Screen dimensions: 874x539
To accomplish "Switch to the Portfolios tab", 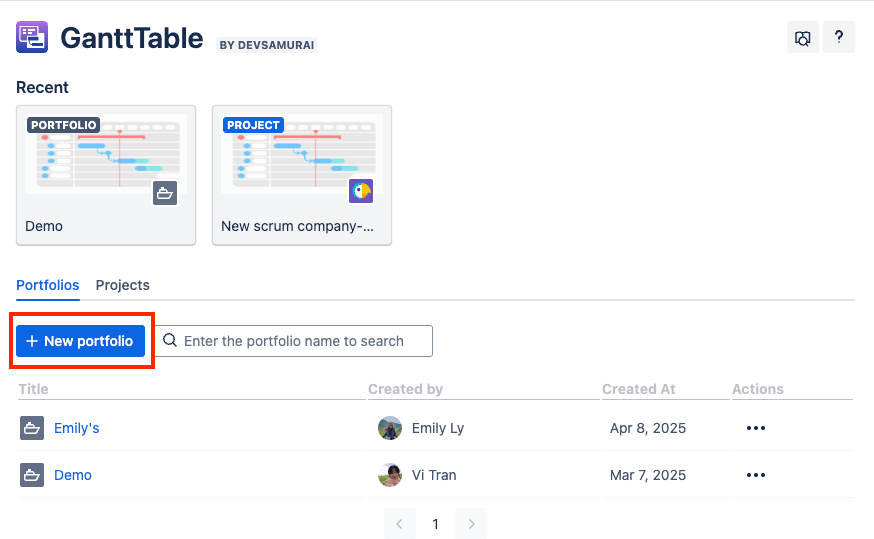I will tap(48, 285).
